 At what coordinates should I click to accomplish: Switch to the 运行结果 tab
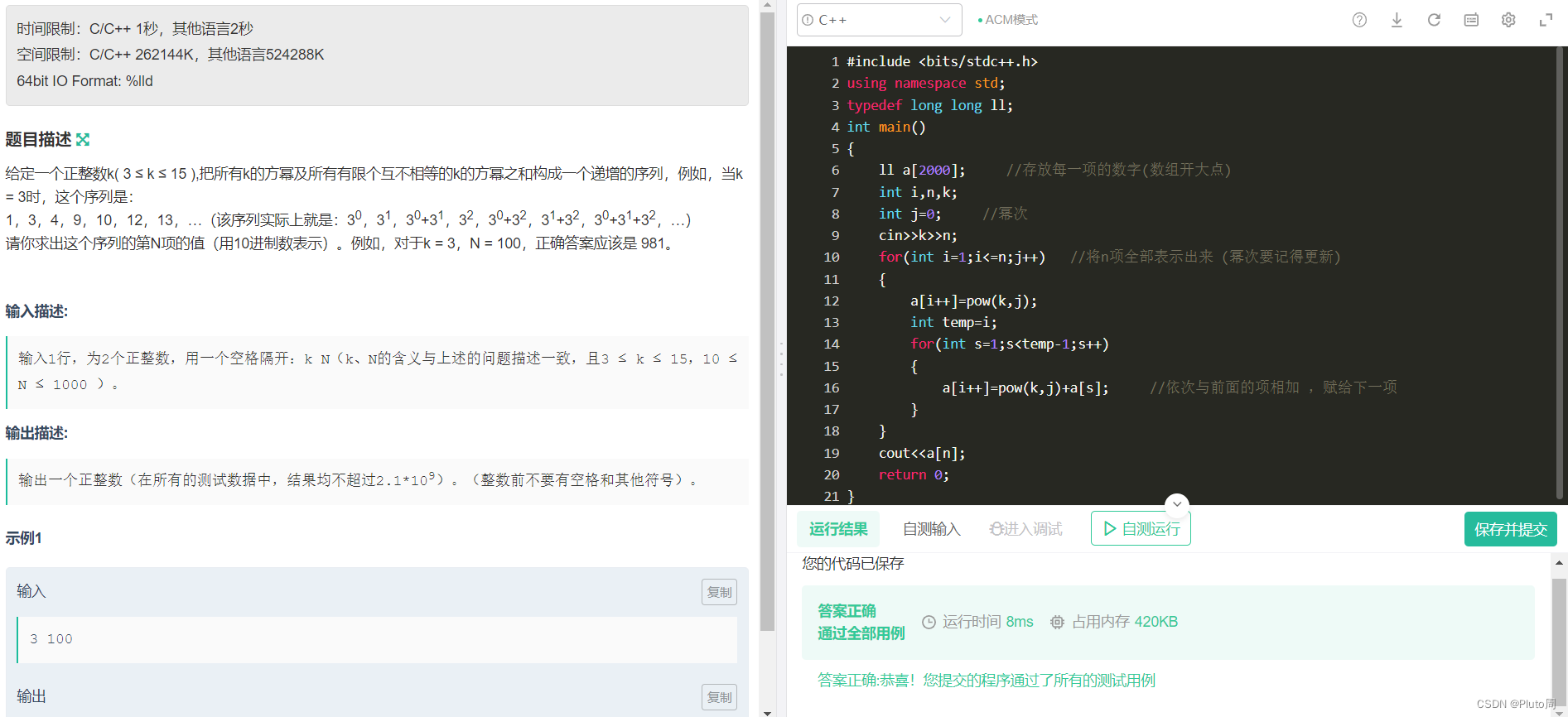click(x=838, y=529)
